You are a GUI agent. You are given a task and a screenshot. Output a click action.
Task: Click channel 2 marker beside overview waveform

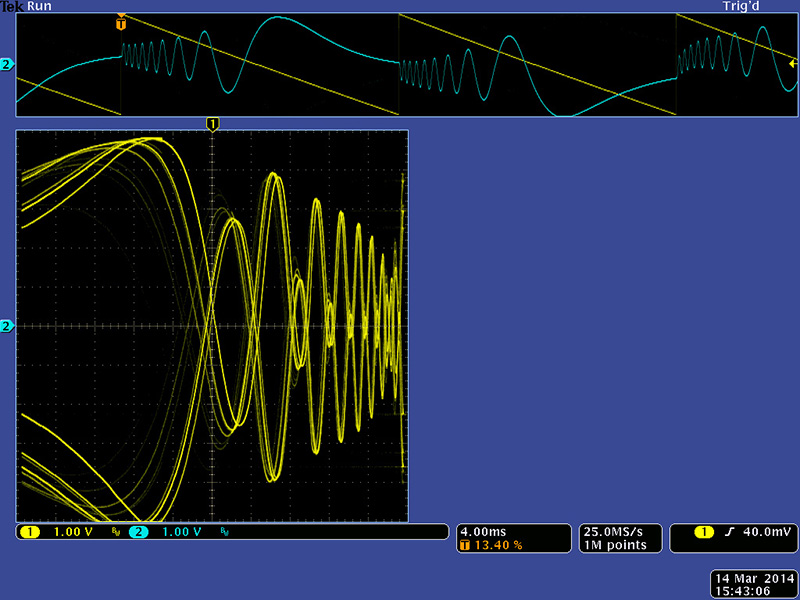(7, 66)
